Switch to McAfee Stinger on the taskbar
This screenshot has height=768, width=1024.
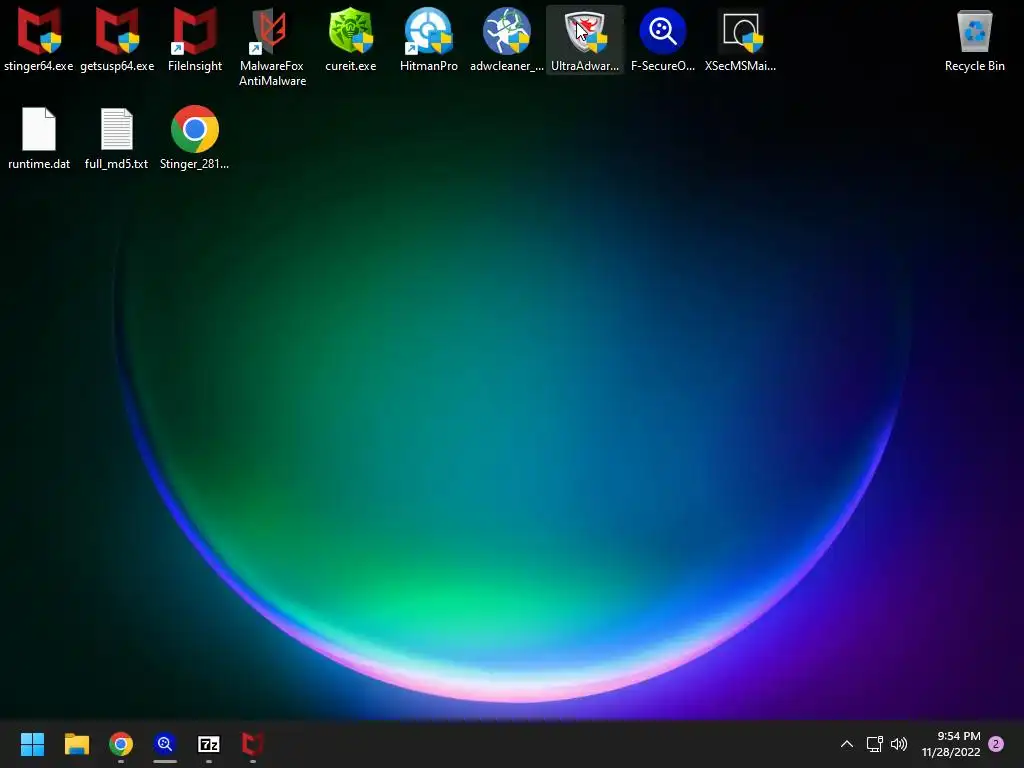click(x=253, y=744)
